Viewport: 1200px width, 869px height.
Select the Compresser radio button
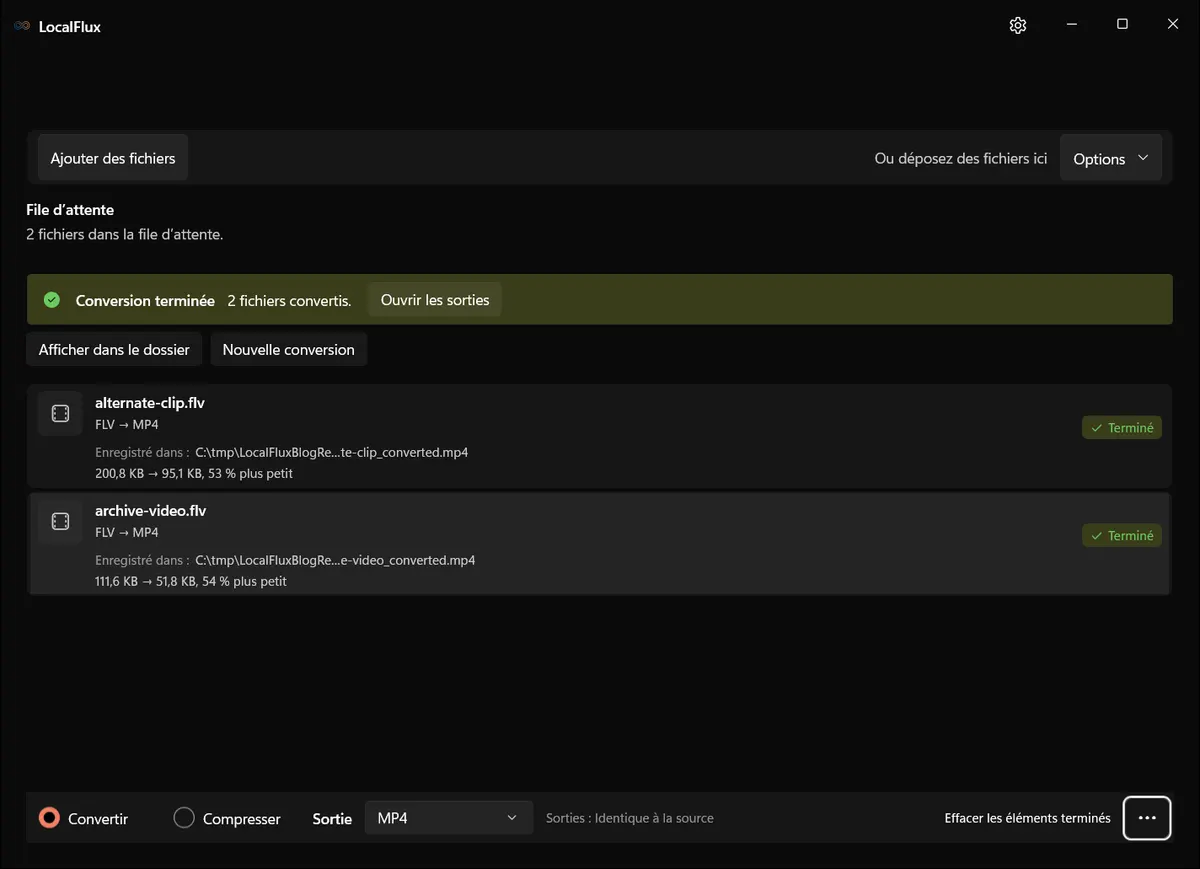(184, 818)
